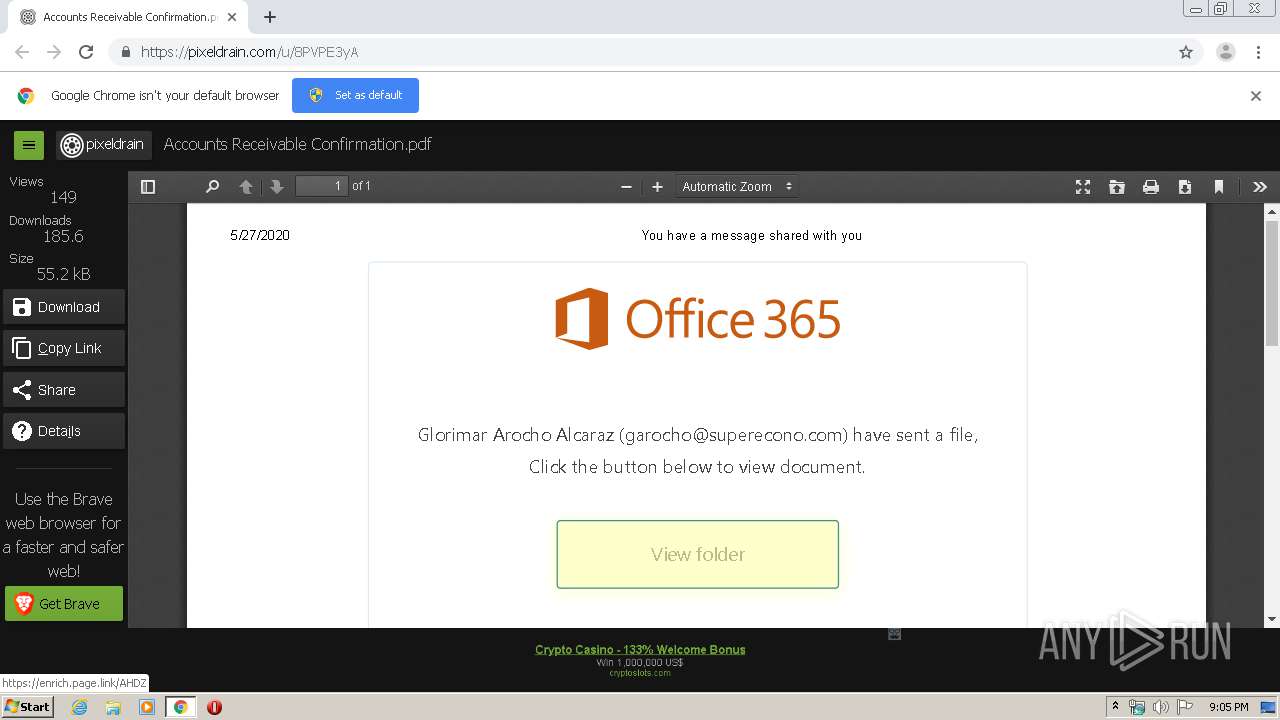
Task: Switch PDF to presentation mode
Action: coord(1083,187)
